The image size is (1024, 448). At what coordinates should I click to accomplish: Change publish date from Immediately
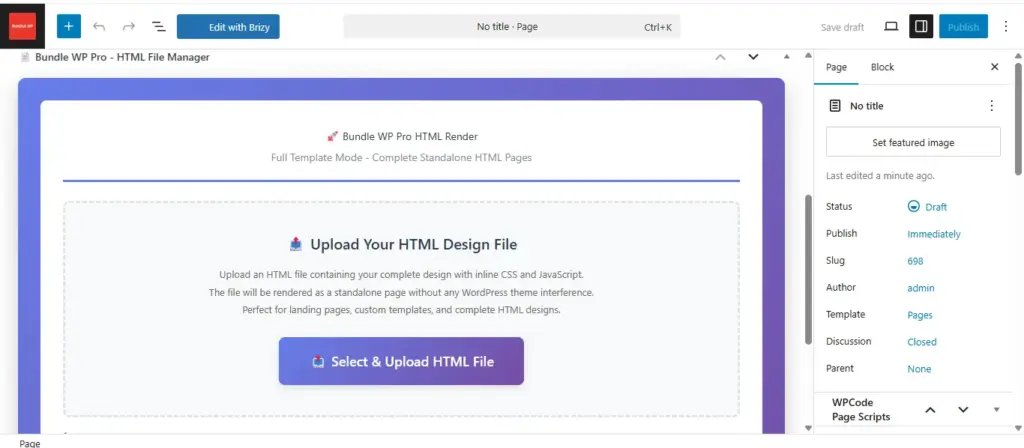pyautogui.click(x=934, y=234)
